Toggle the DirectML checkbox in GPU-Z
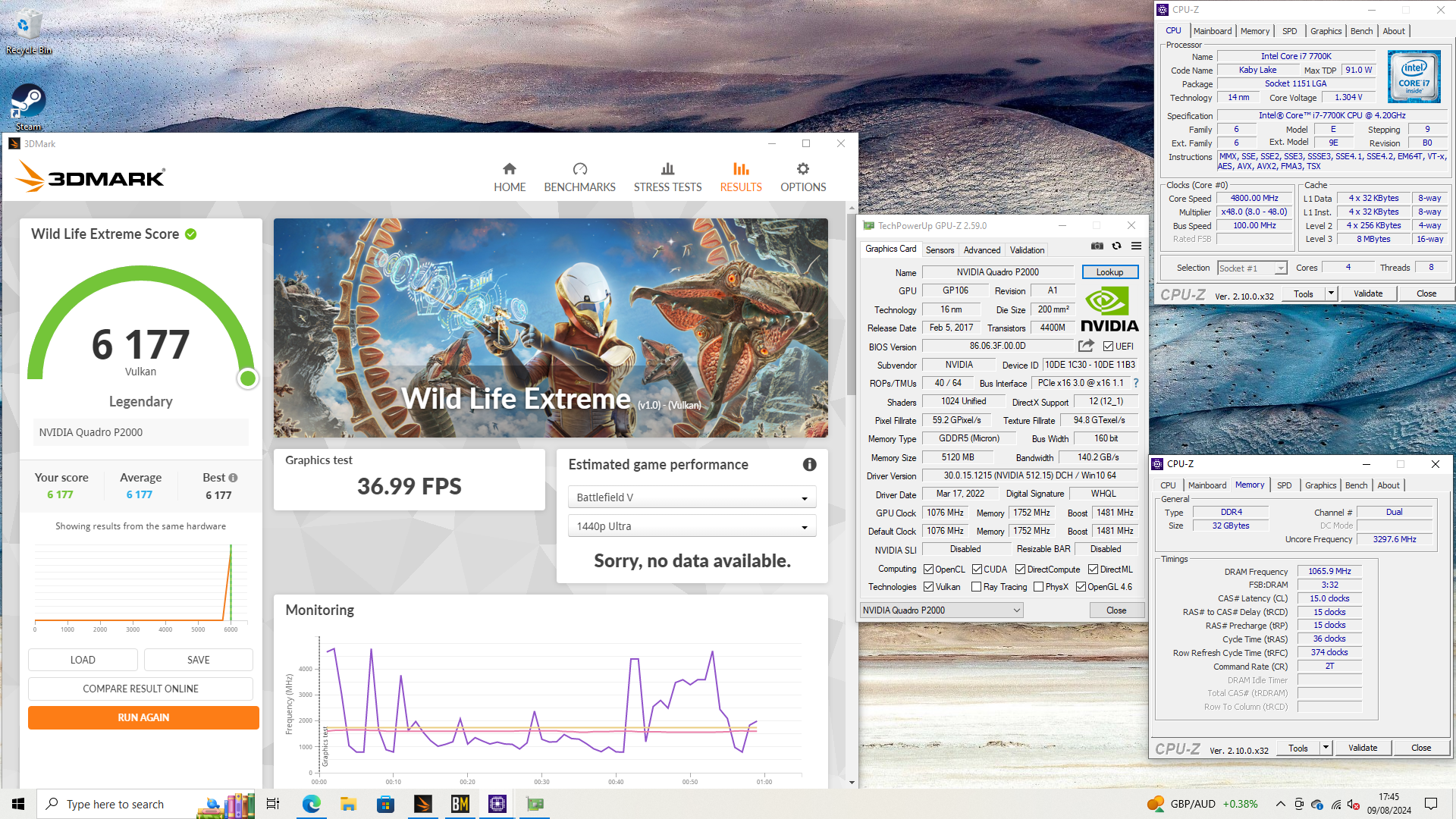 [x=1093, y=570]
